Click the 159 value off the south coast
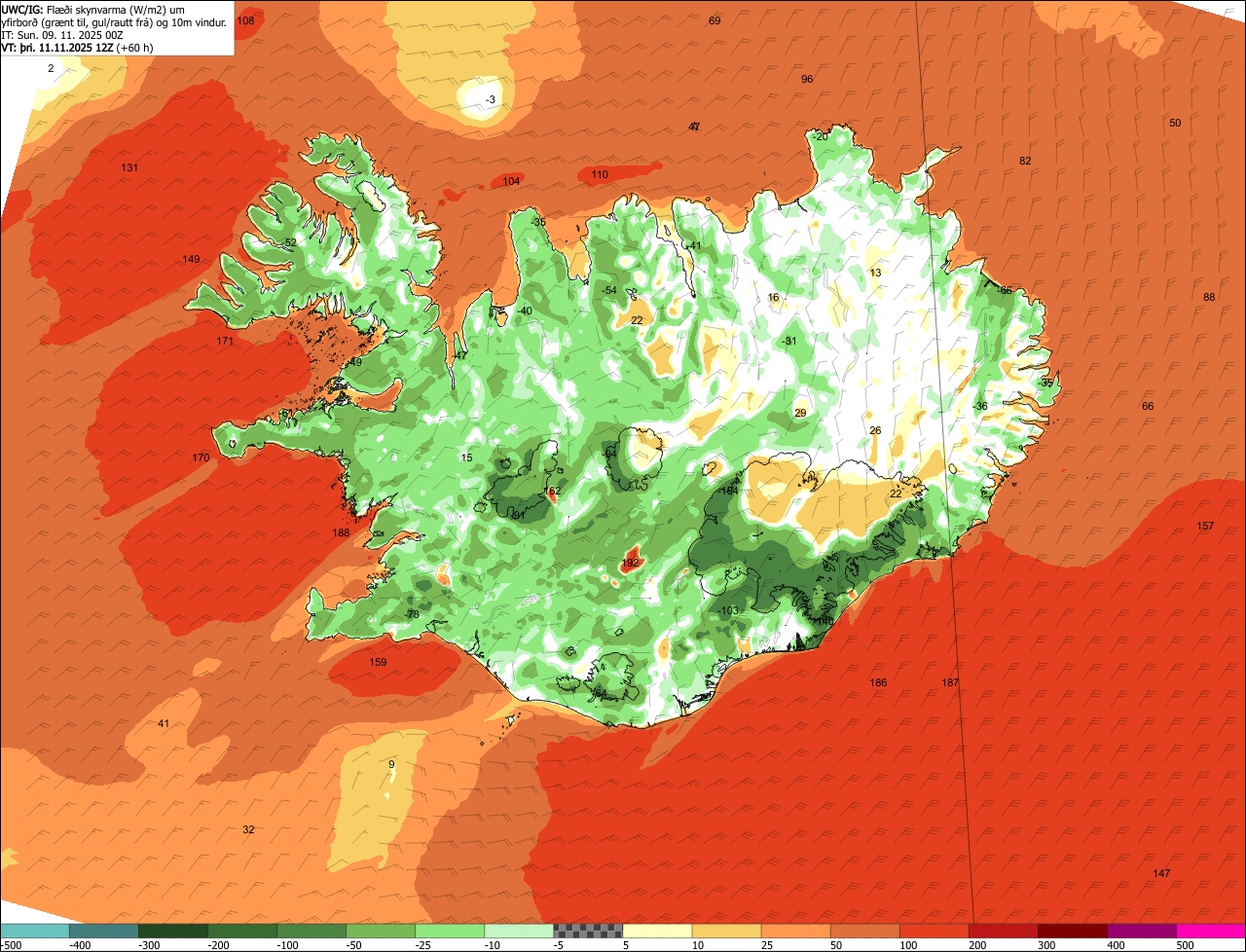The image size is (1246, 952). tap(379, 662)
